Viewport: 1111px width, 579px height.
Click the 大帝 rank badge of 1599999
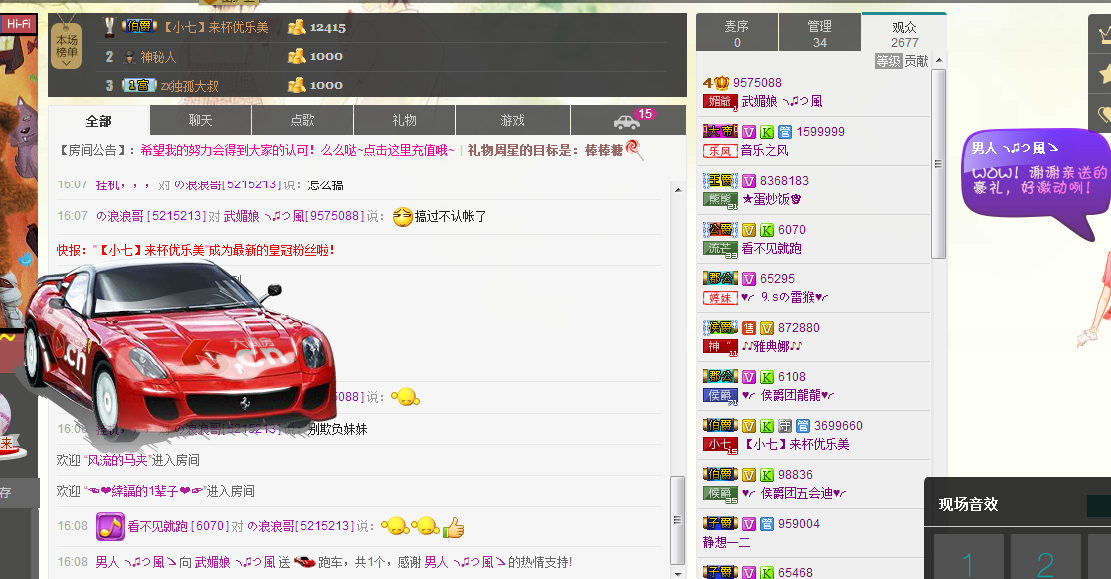coord(720,131)
